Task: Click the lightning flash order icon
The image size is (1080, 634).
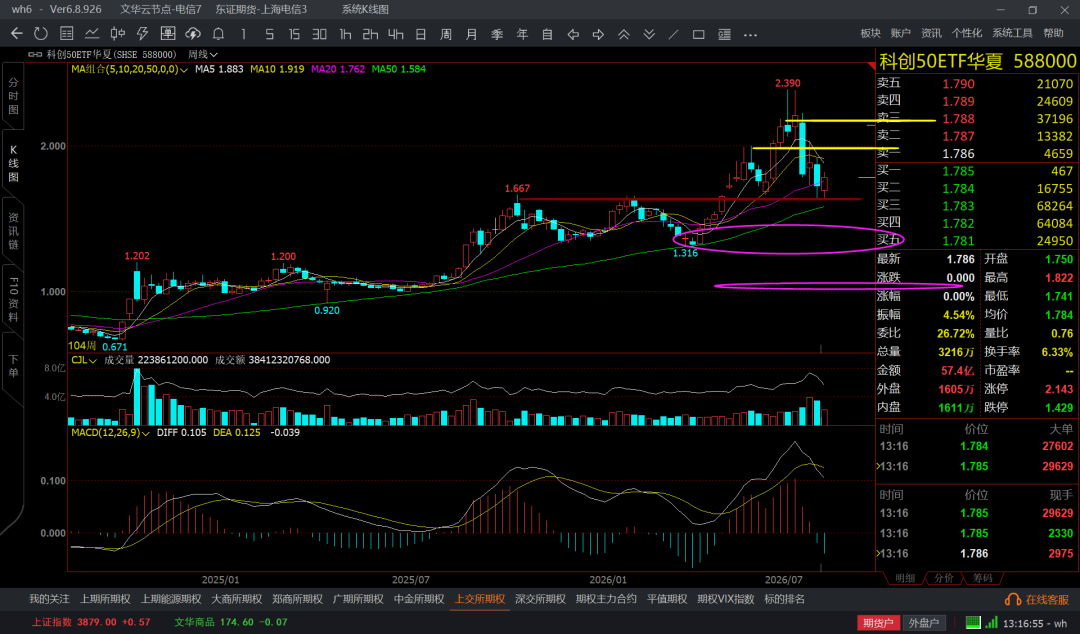Action: [x=143, y=34]
